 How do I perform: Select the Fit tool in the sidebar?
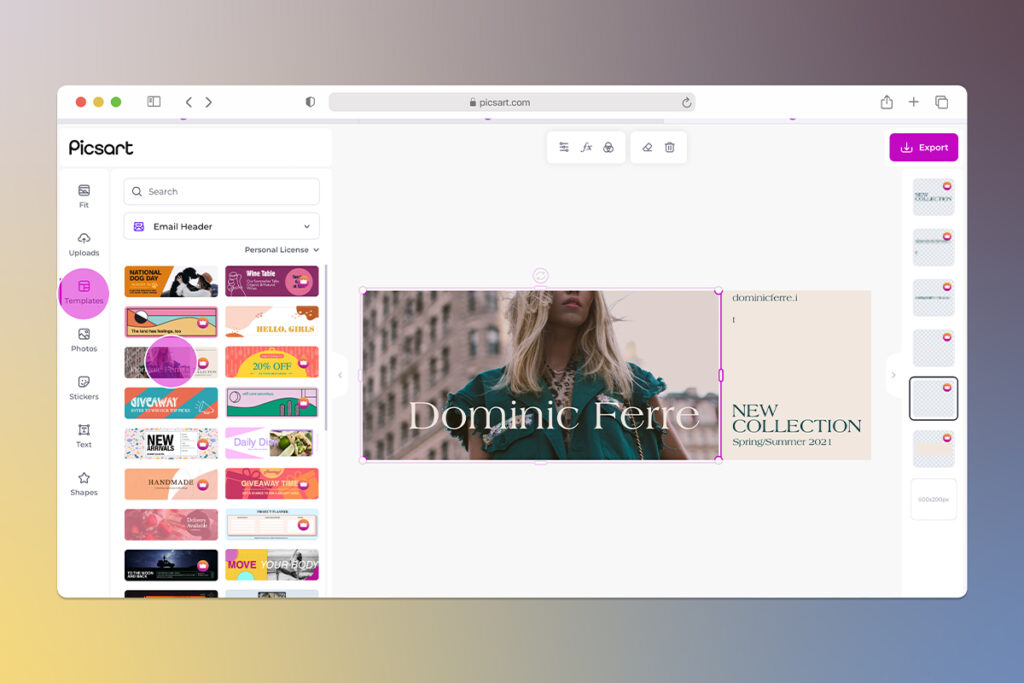[84, 195]
